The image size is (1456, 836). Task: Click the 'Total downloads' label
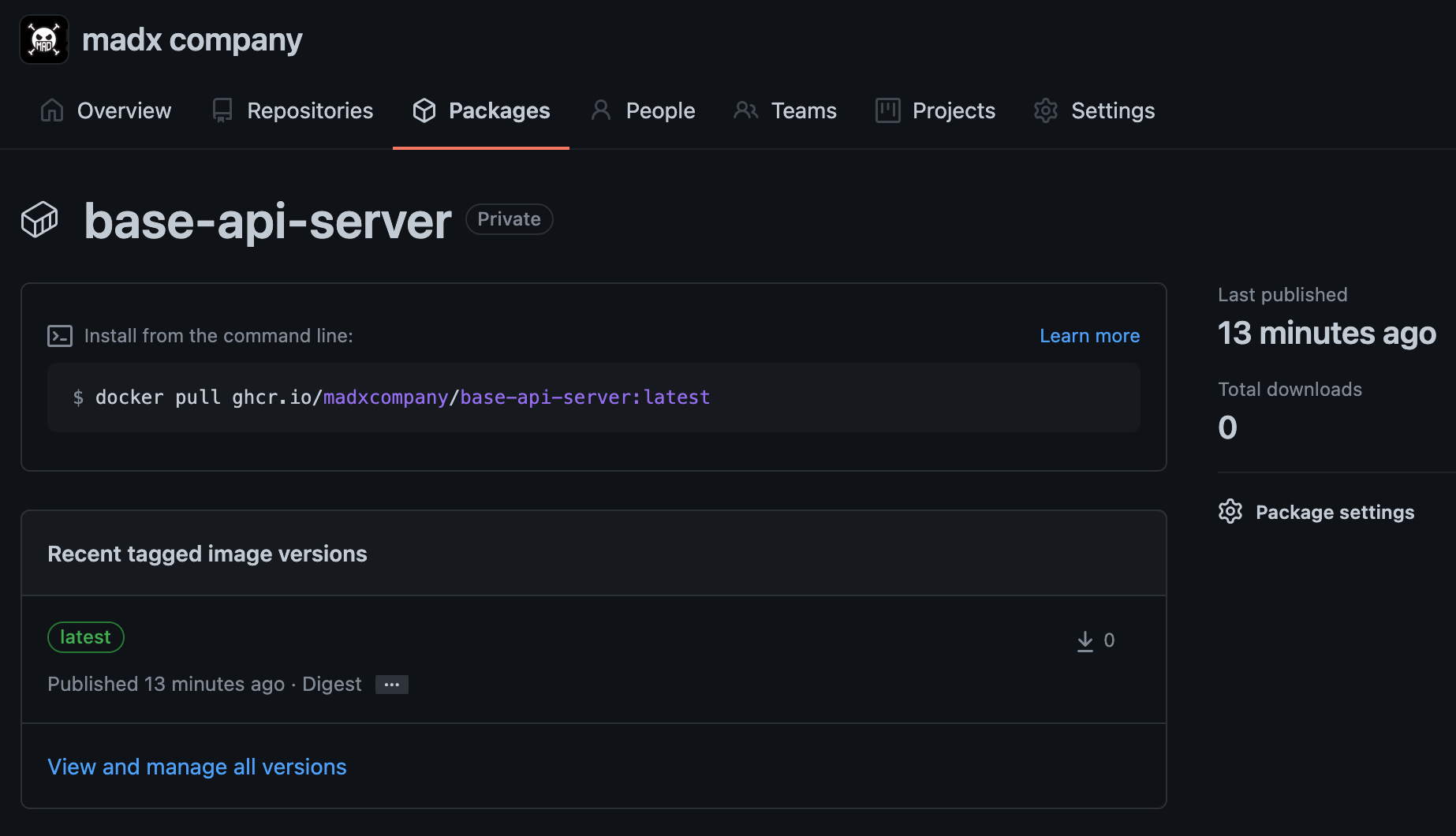click(x=1290, y=390)
